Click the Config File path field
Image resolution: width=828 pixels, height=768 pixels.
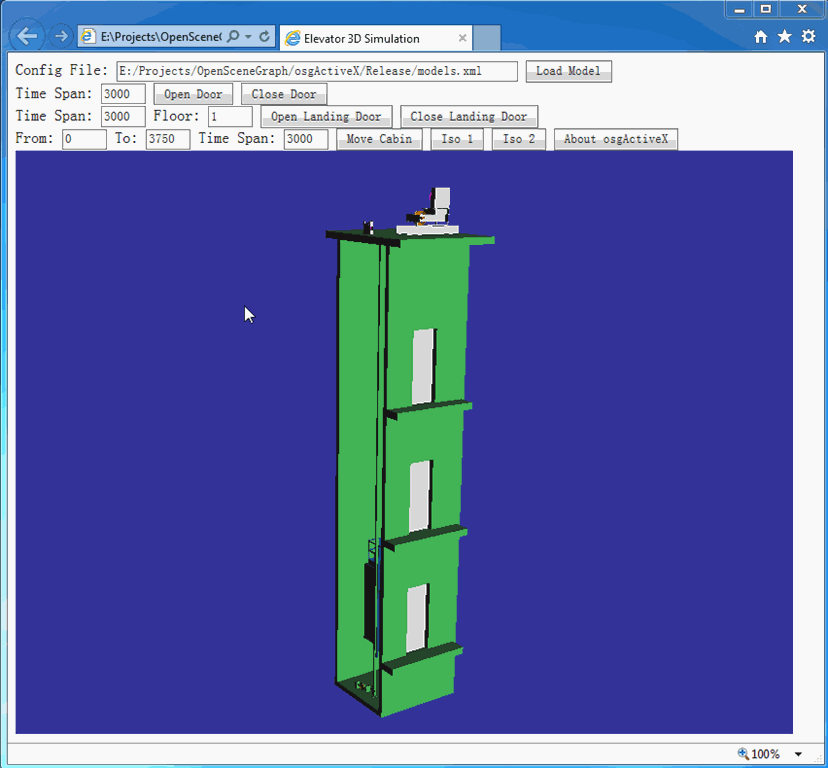pos(317,71)
